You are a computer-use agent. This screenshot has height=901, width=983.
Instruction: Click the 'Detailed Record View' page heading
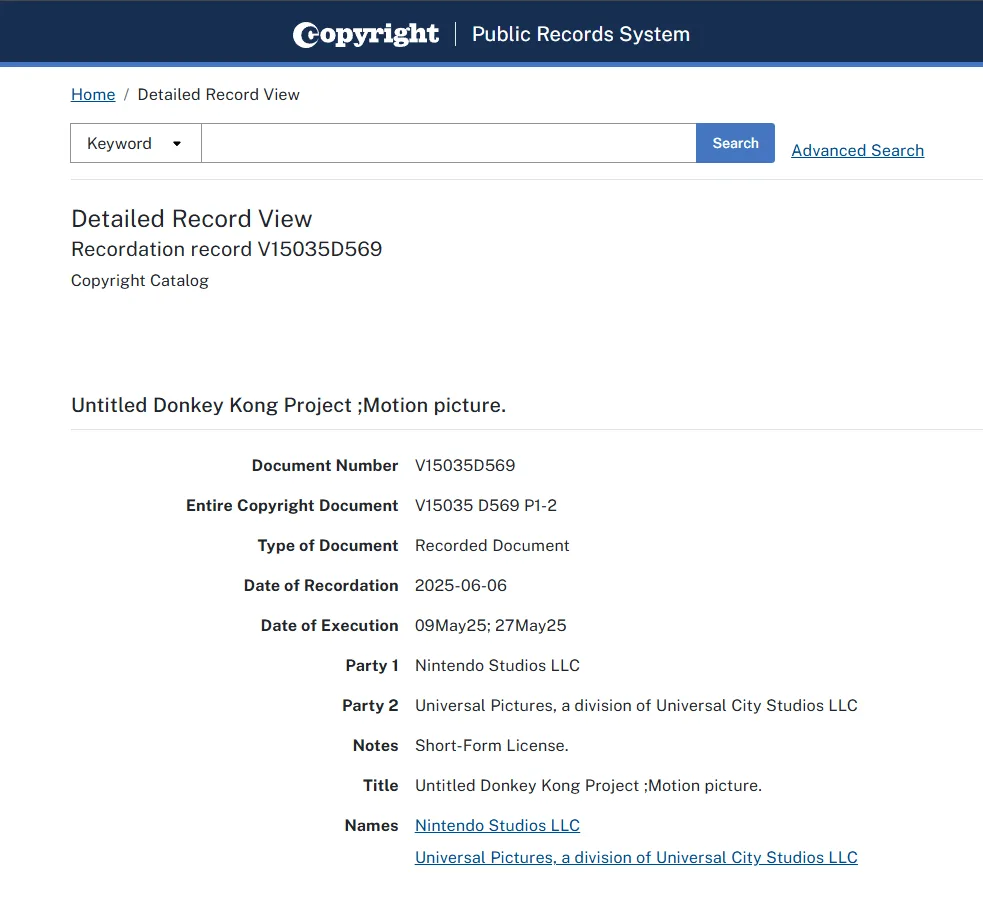192,219
